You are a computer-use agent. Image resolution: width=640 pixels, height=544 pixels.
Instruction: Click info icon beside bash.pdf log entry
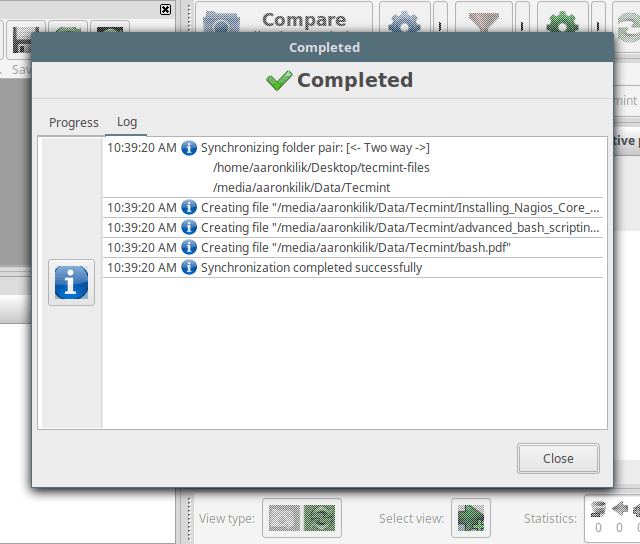(189, 248)
